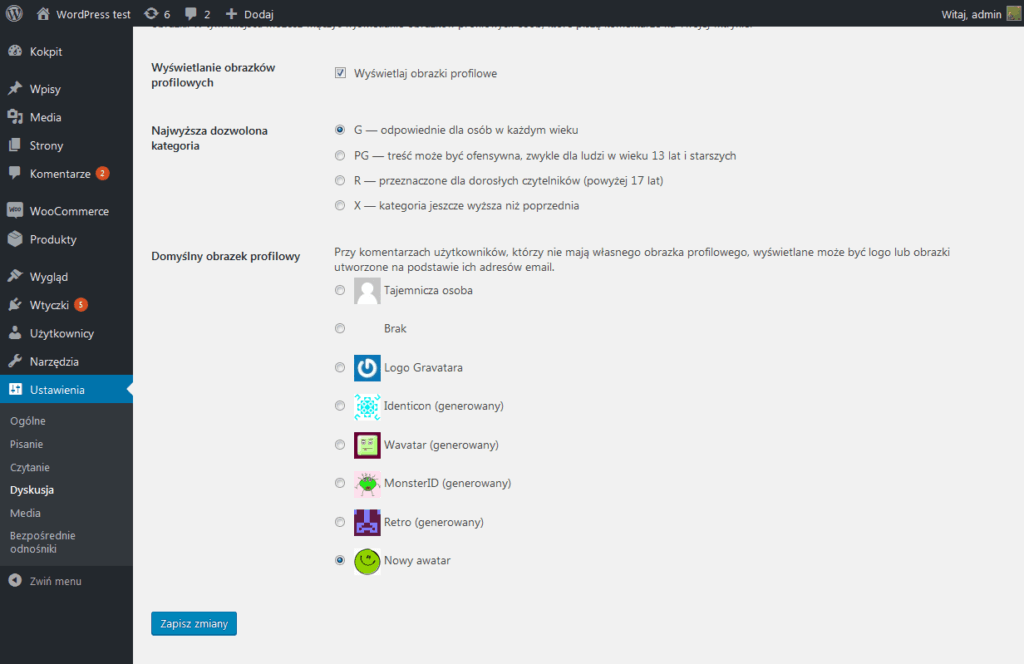Click the Retro avatar image
The image size is (1024, 664).
(367, 522)
